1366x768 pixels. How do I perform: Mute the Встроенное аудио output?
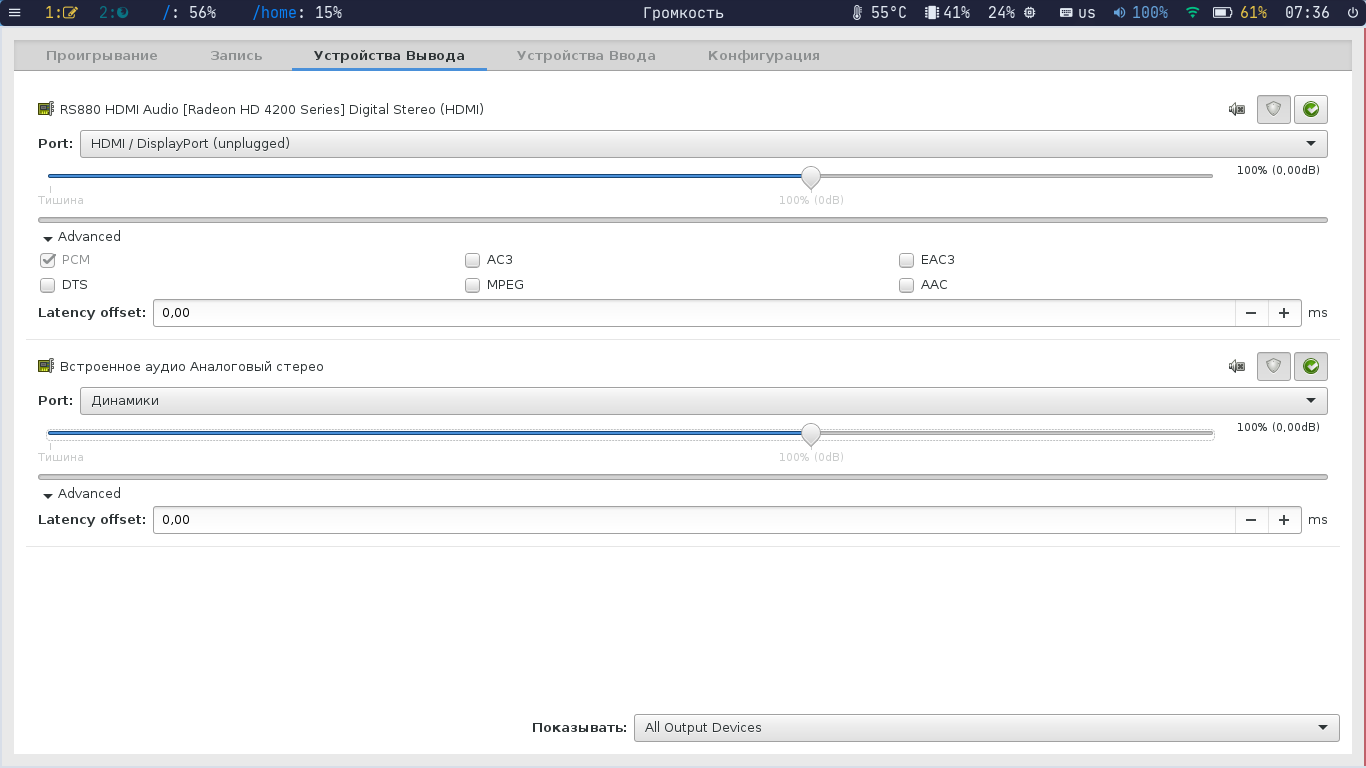[1237, 367]
